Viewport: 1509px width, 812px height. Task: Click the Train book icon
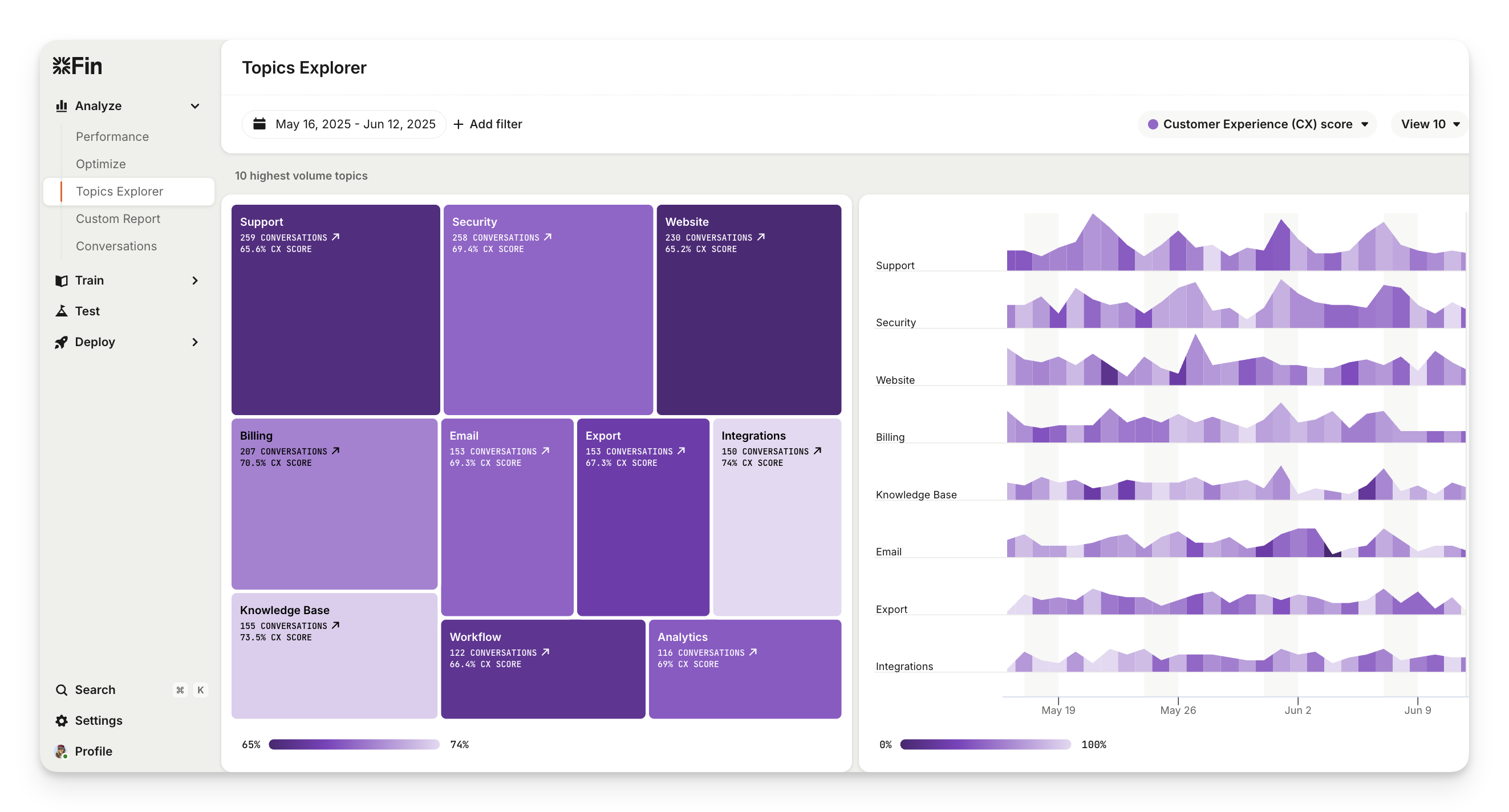click(62, 281)
